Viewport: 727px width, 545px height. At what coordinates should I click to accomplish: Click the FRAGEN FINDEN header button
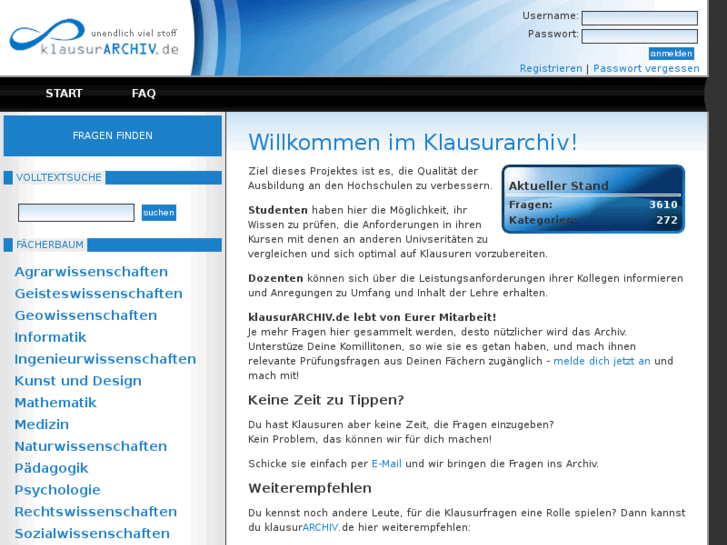[113, 135]
